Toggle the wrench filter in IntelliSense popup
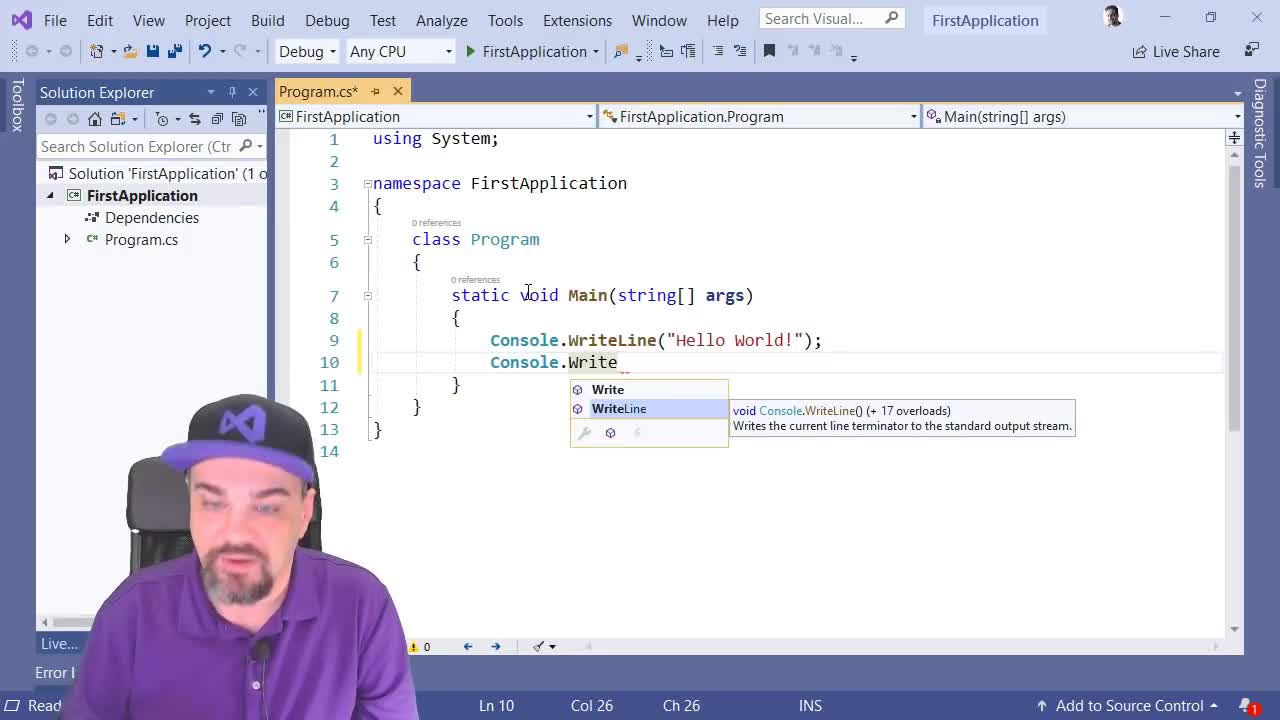The width and height of the screenshot is (1280, 720). (585, 433)
